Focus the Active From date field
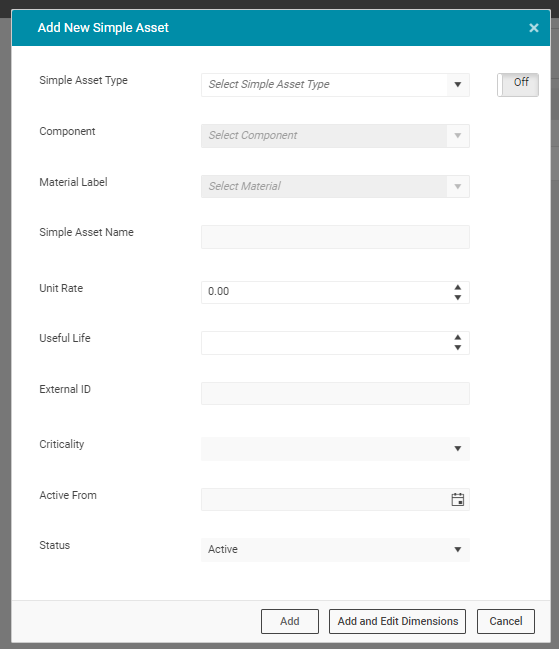This screenshot has height=649, width=559. 325,500
